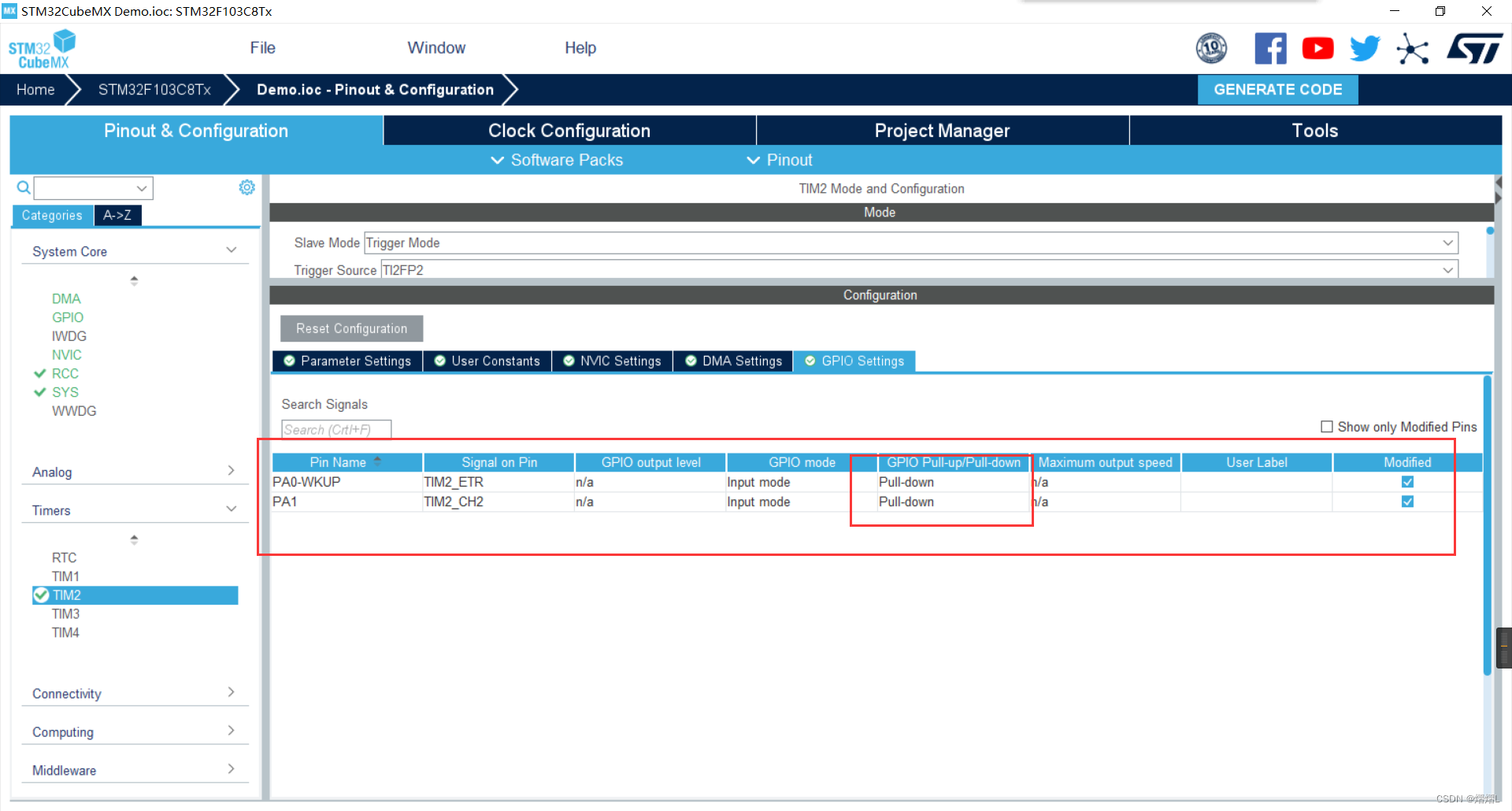This screenshot has height=811, width=1512.
Task: Switch to Tools tab
Action: (x=1315, y=131)
